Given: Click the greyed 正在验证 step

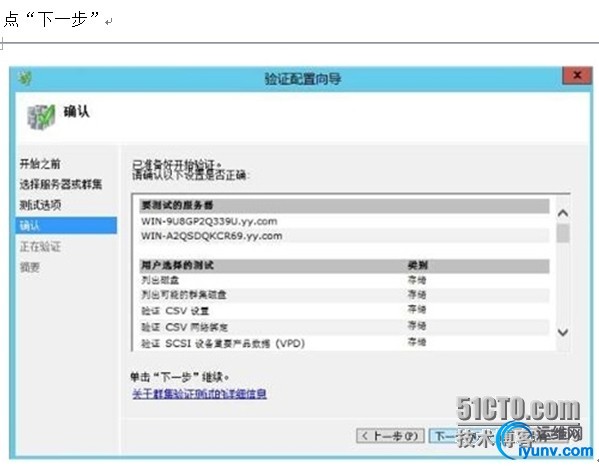Looking at the screenshot, I should pyautogui.click(x=40, y=246).
